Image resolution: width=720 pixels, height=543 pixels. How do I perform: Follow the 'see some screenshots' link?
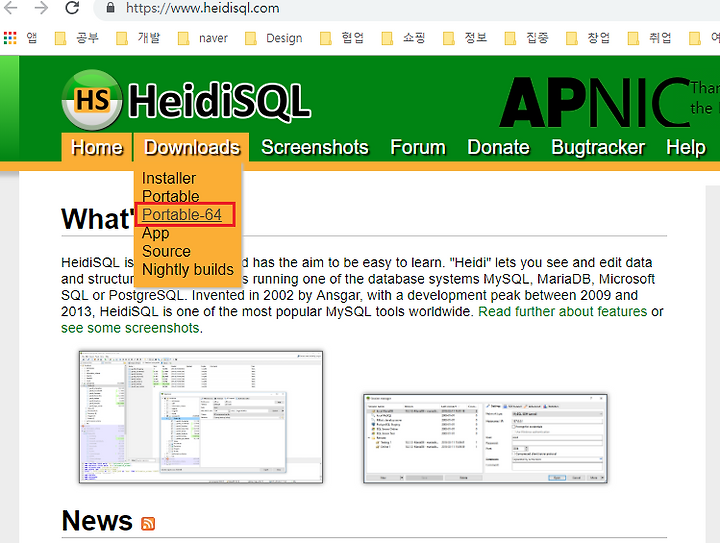tap(130, 328)
